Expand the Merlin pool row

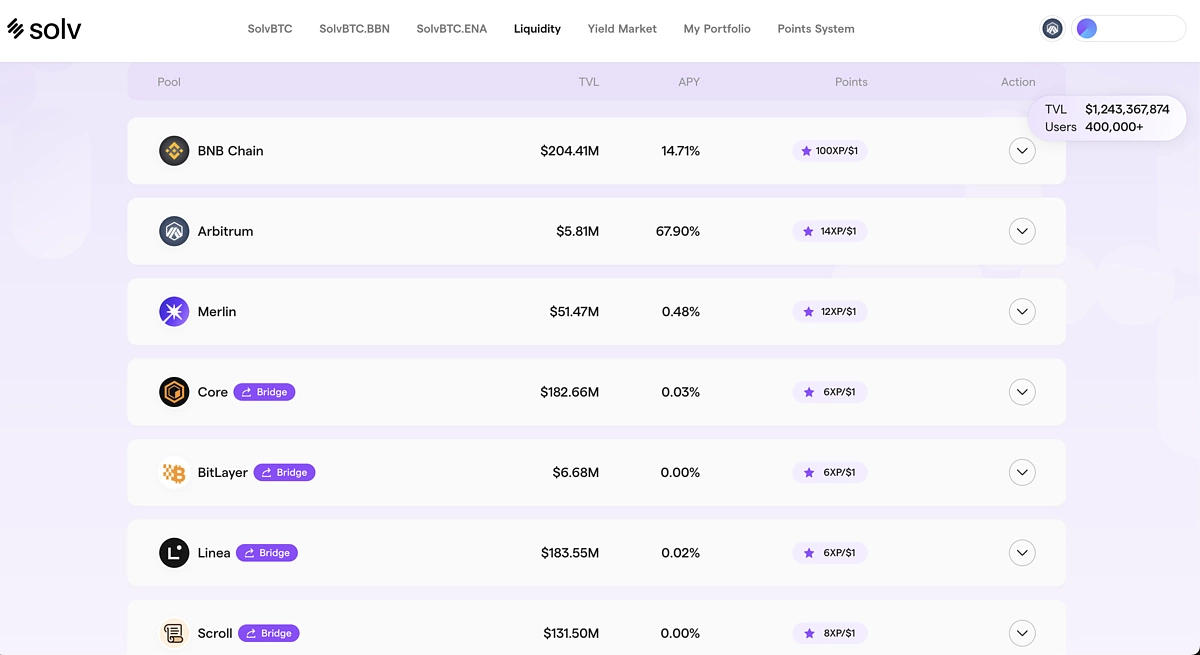click(x=1022, y=312)
